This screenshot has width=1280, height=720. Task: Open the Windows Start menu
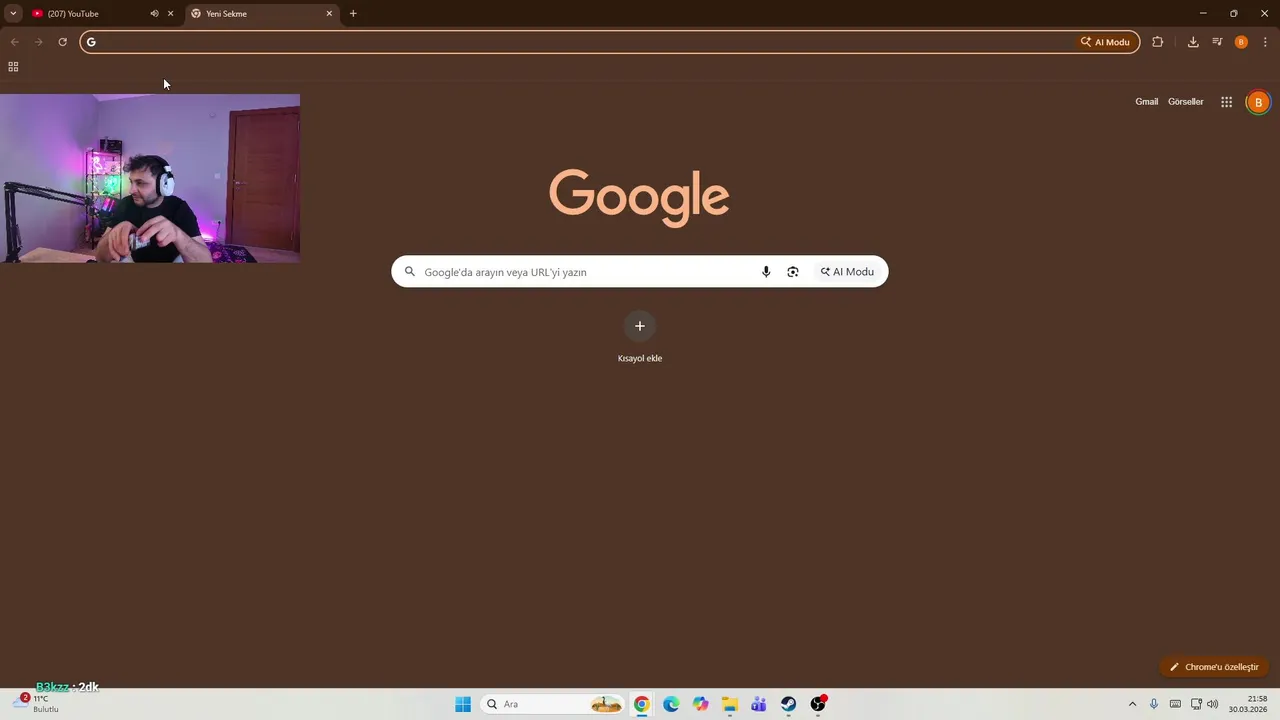463,704
